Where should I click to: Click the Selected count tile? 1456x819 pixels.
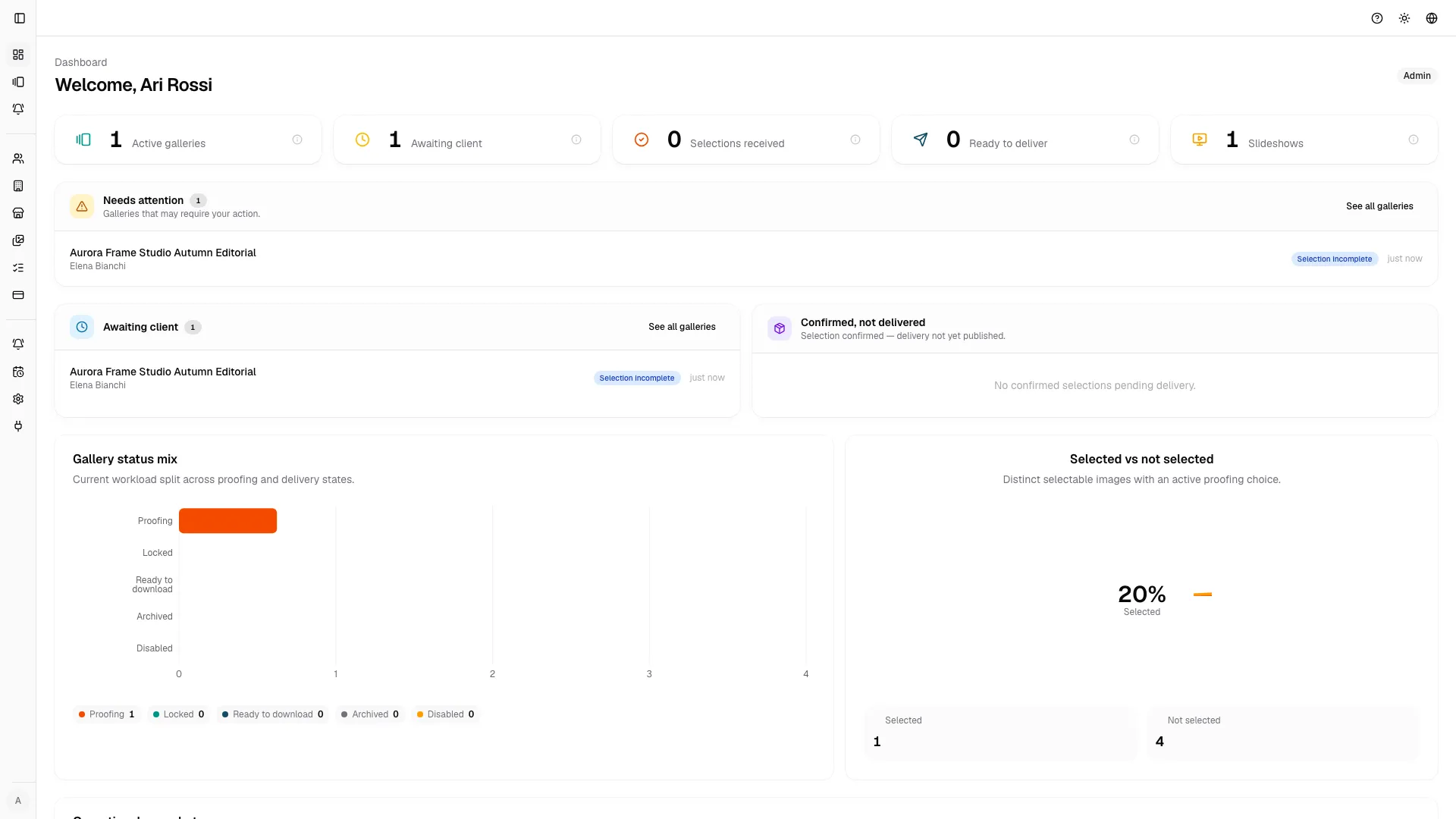[x=1000, y=733]
